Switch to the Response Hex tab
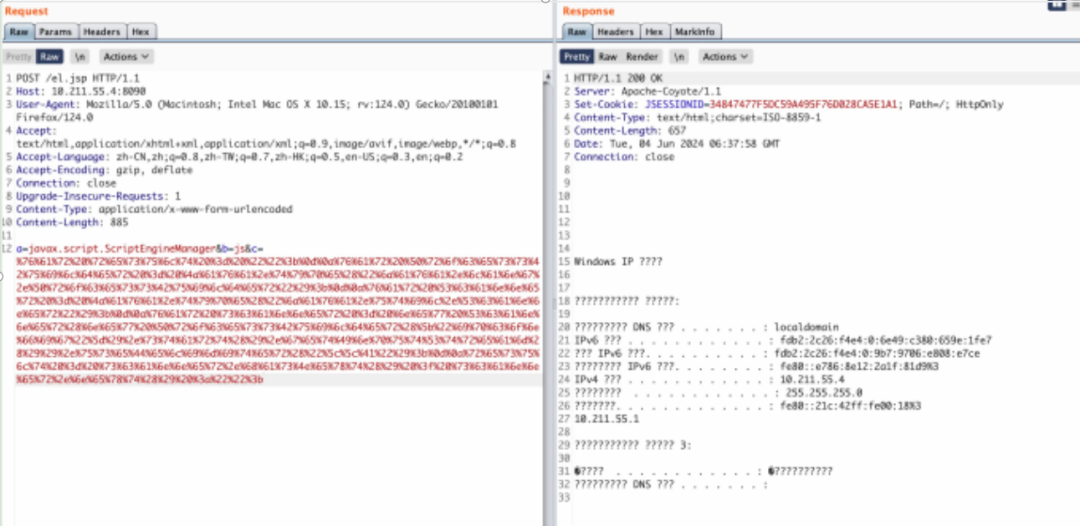This screenshot has width=1080, height=526. (x=654, y=32)
